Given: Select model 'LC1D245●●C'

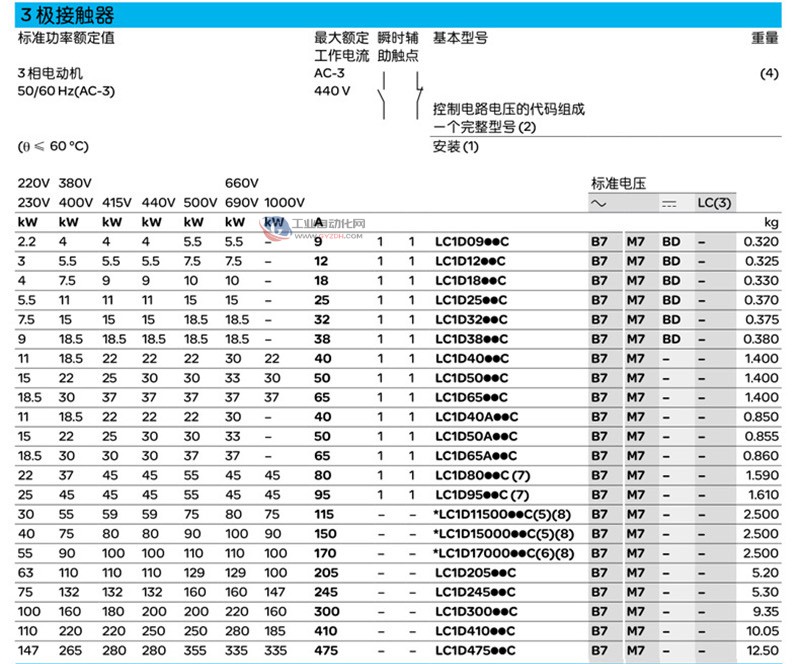Looking at the screenshot, I should 476,592.
